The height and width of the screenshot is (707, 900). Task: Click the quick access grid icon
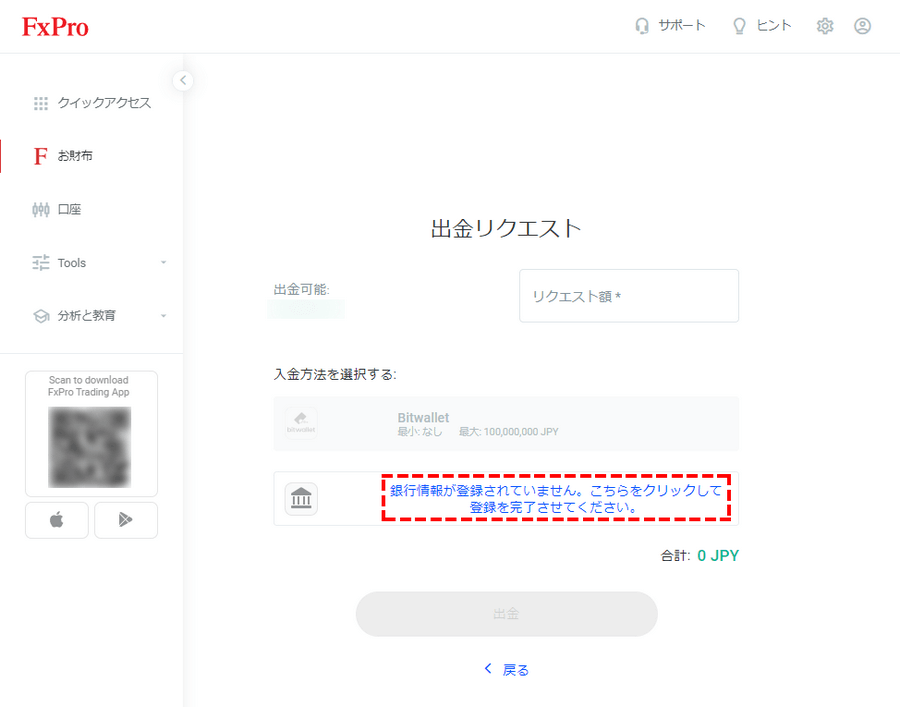point(41,103)
